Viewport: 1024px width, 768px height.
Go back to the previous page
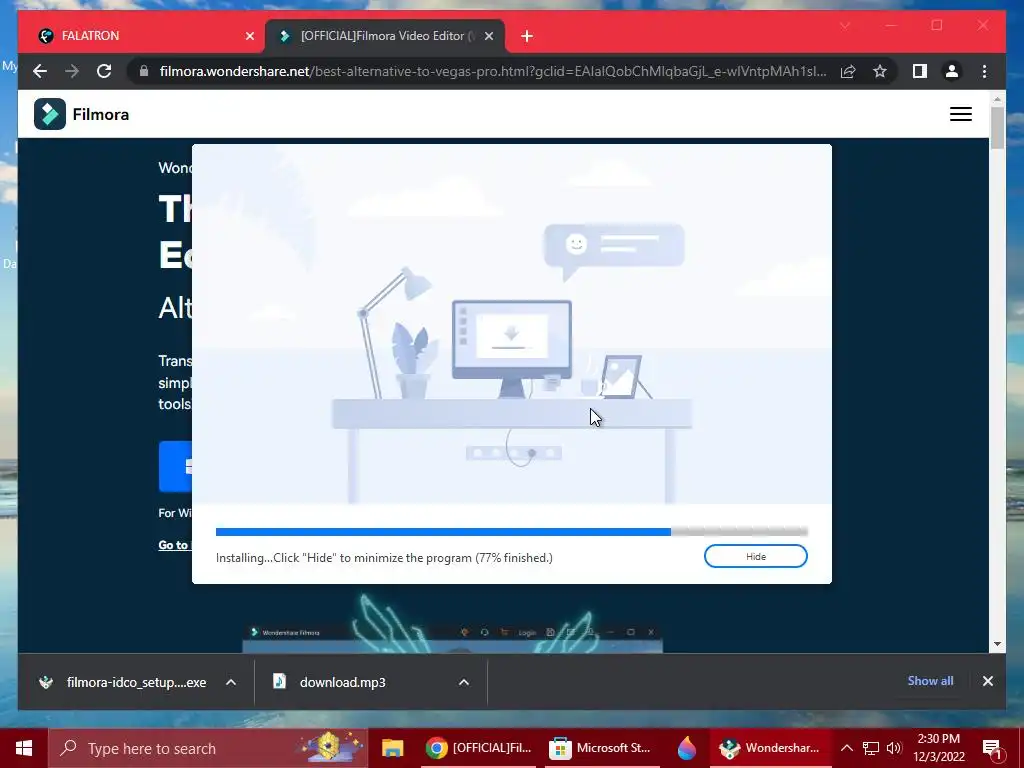[40, 71]
